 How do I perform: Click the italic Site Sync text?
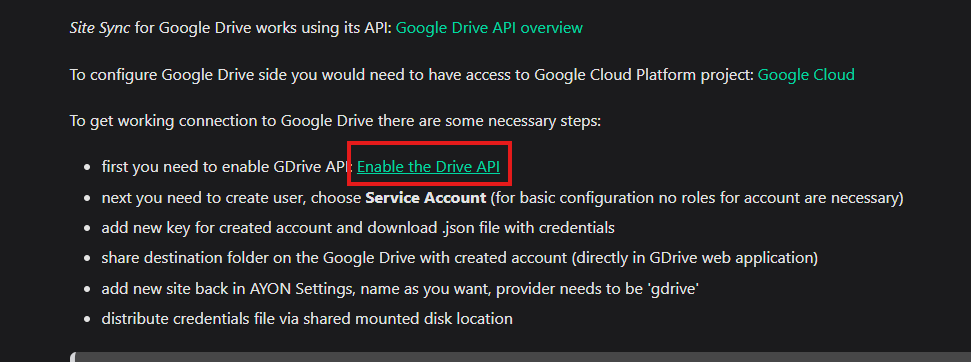pos(100,28)
